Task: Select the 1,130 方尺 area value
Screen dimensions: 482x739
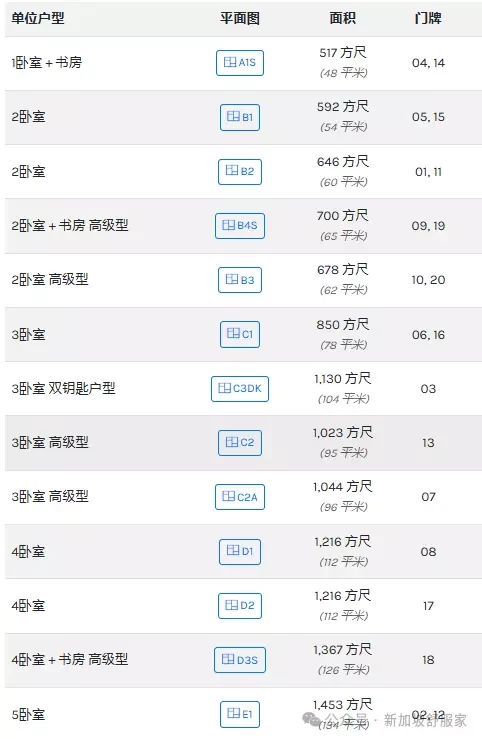Action: [x=343, y=378]
